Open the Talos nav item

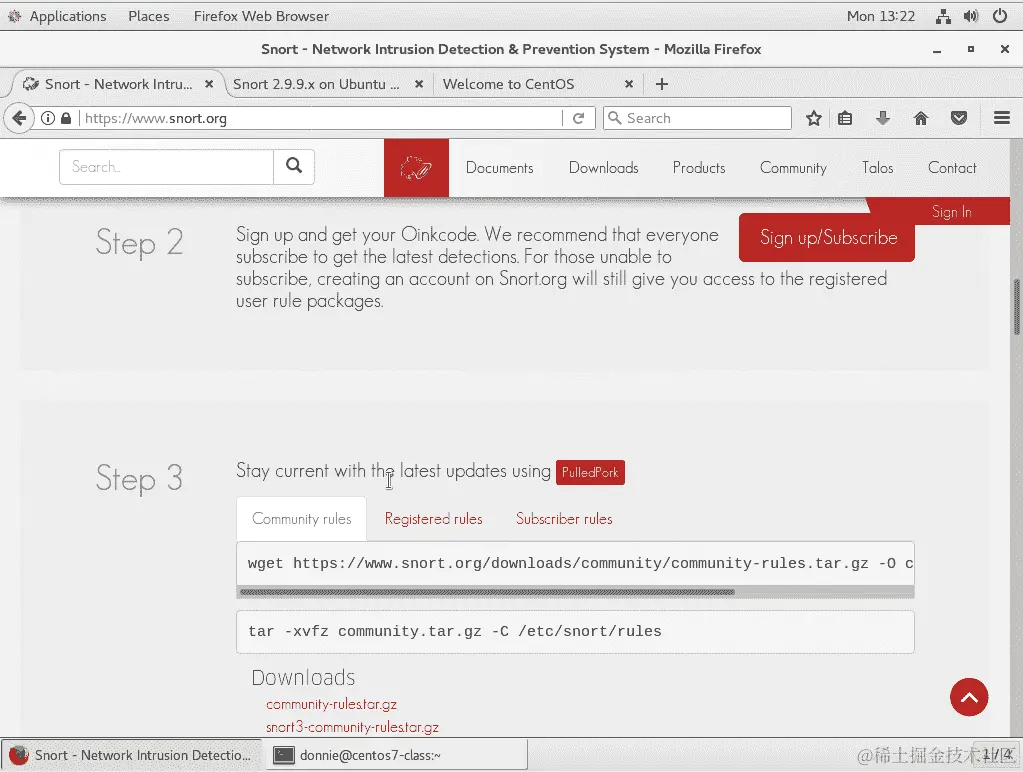tap(878, 168)
